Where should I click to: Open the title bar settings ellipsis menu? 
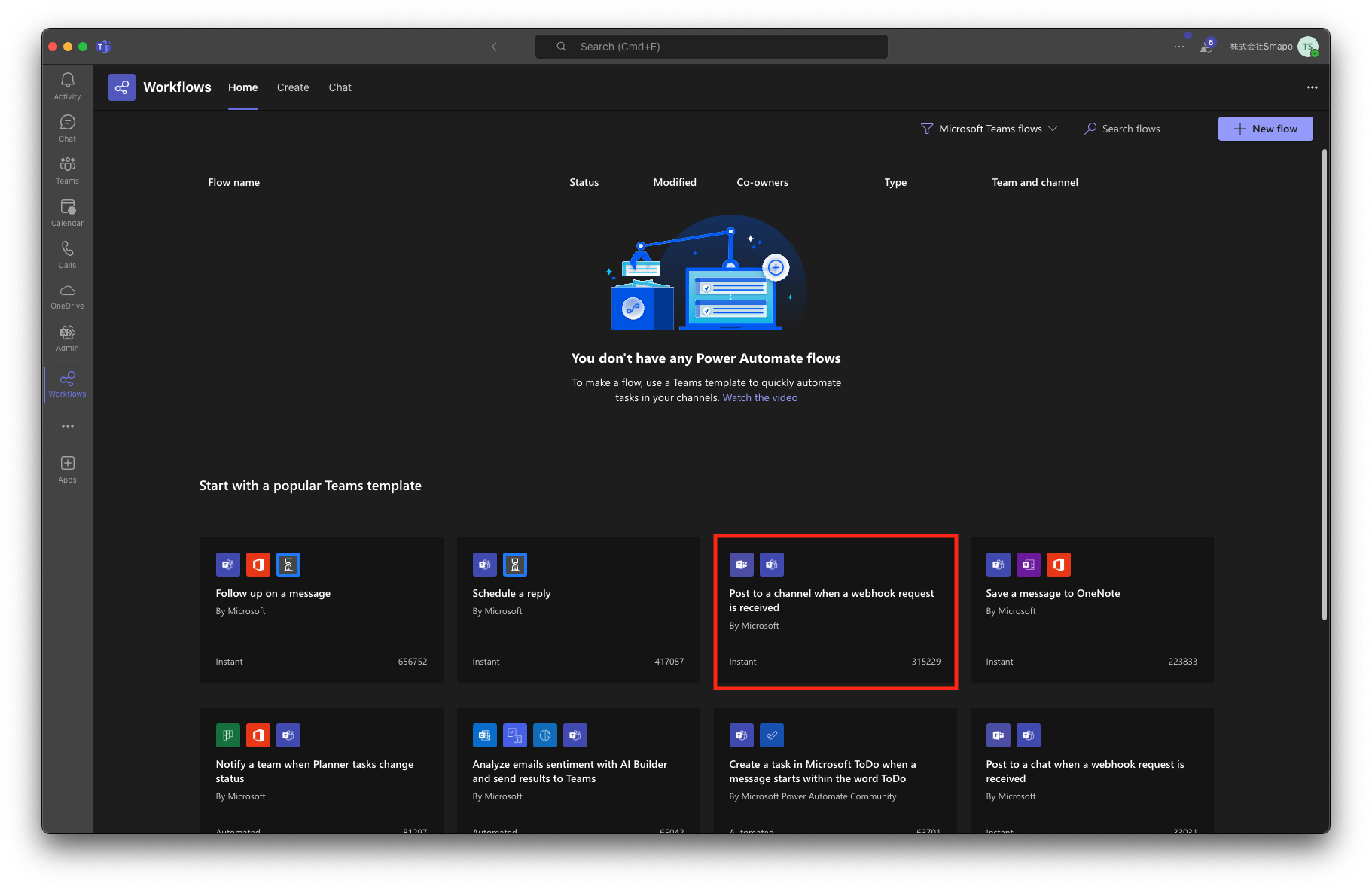(1179, 47)
